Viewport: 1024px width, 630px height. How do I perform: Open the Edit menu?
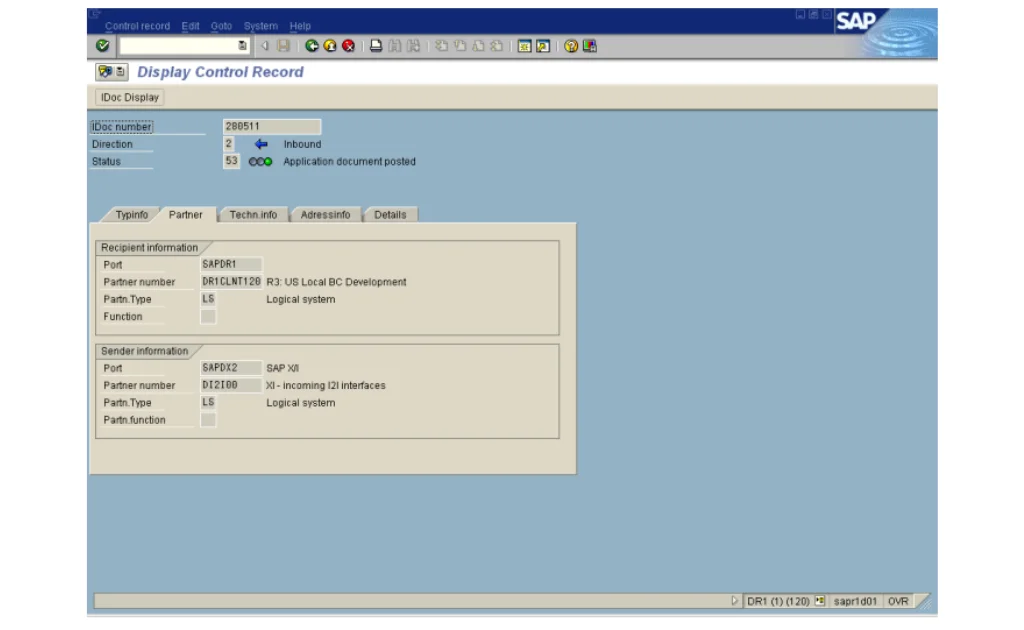pyautogui.click(x=190, y=26)
